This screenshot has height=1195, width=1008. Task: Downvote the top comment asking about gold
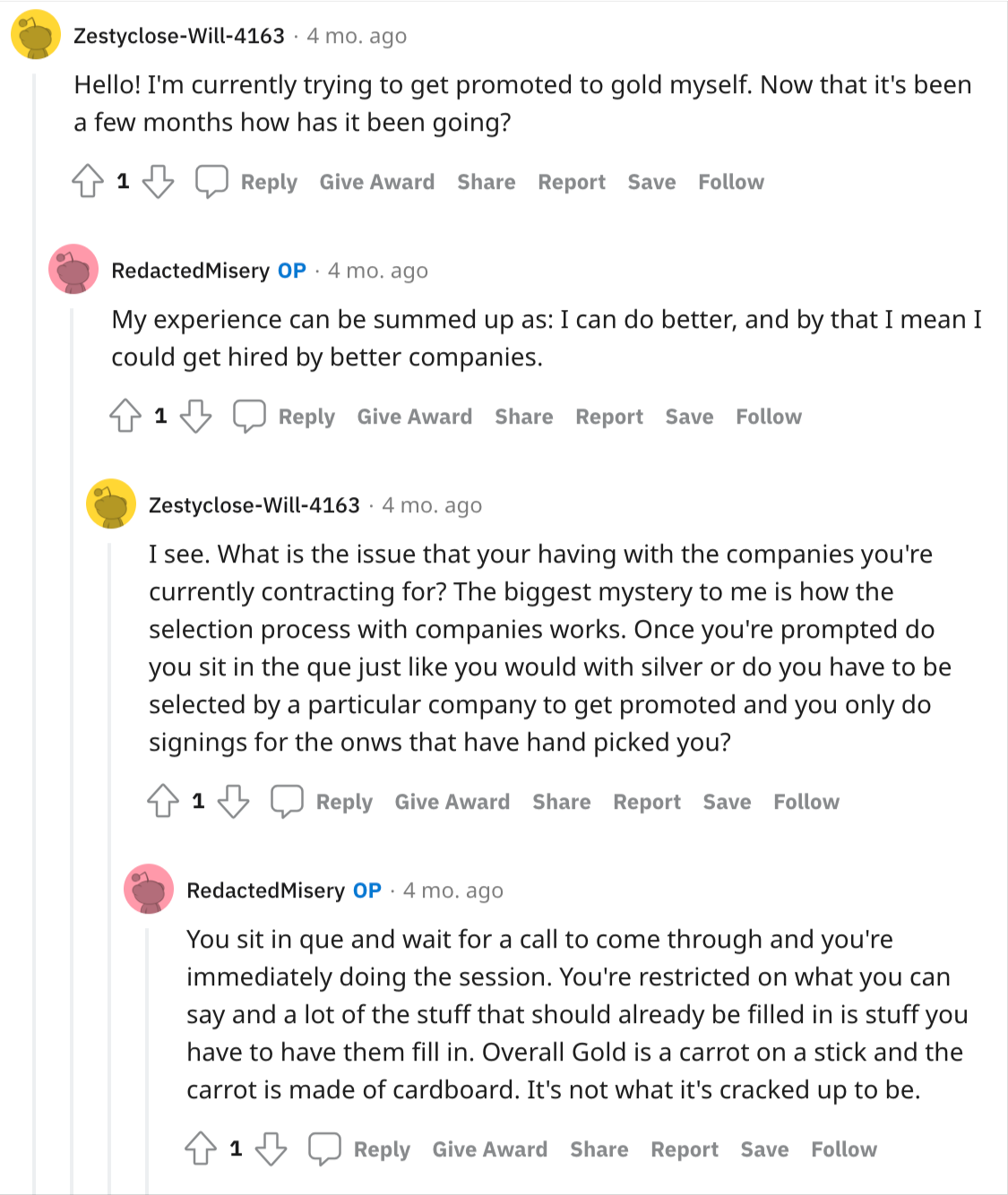point(159,181)
